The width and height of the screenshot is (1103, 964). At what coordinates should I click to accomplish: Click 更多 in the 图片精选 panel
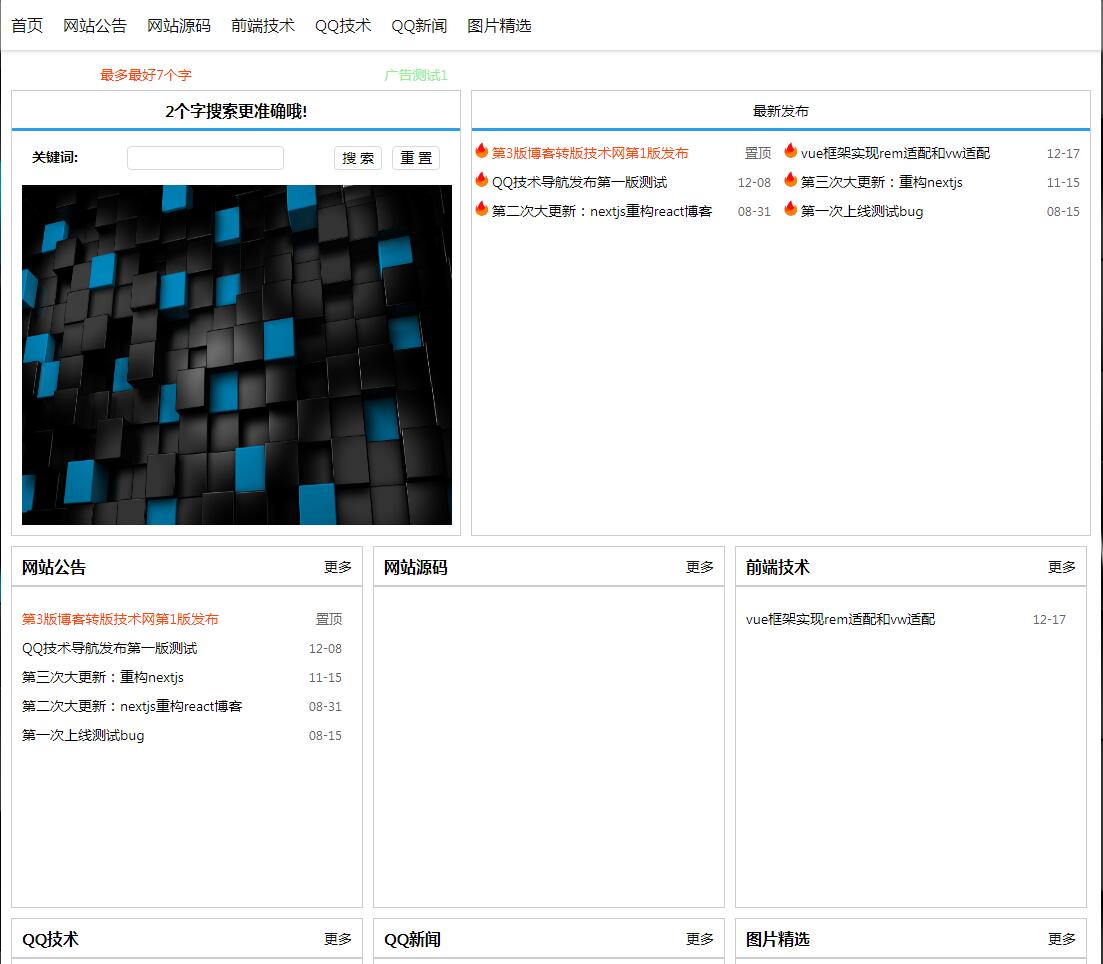[1061, 939]
